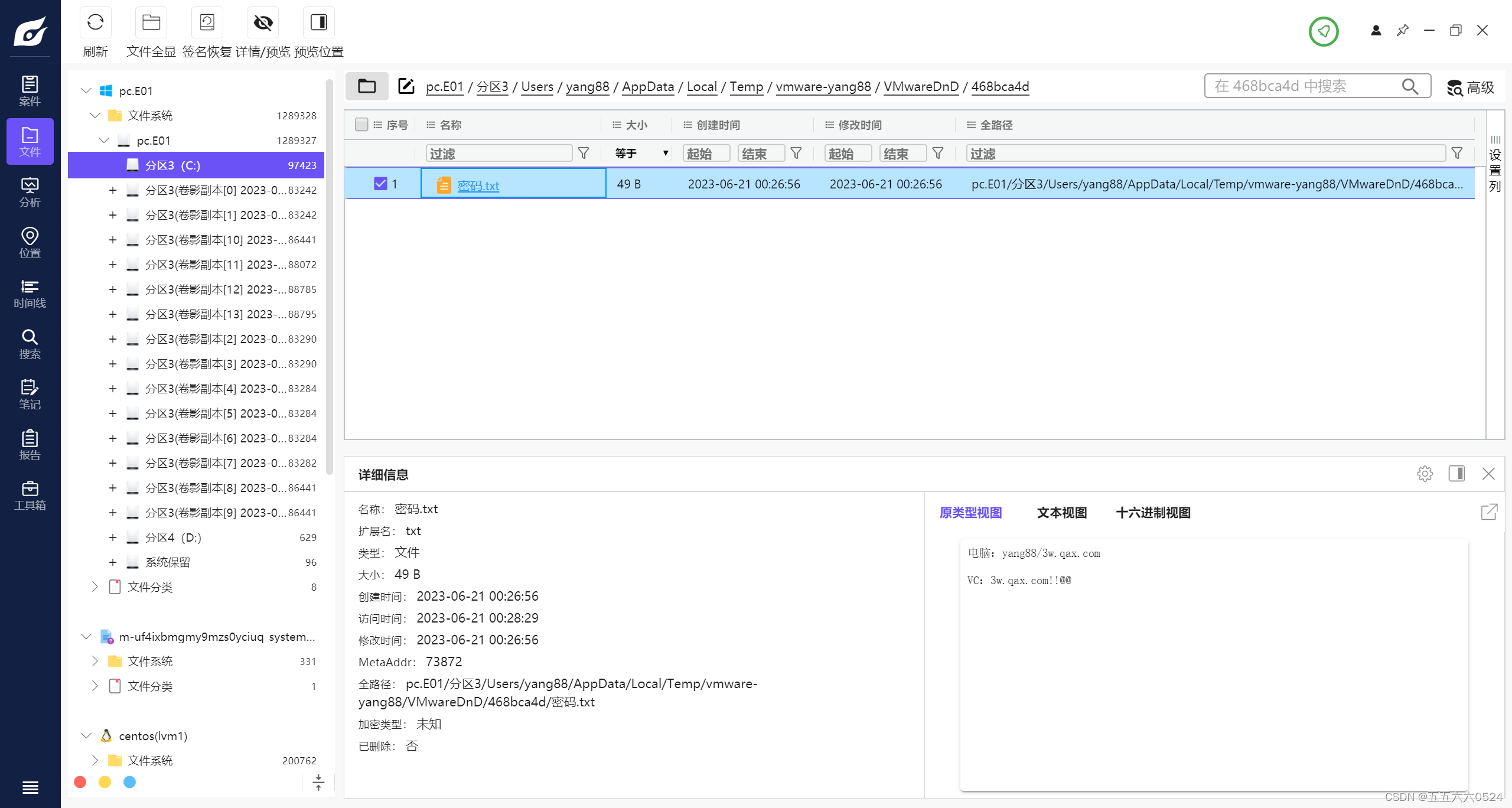The image size is (1512, 808).
Task: Close the 详细信息 detail panel
Action: coord(1488,474)
